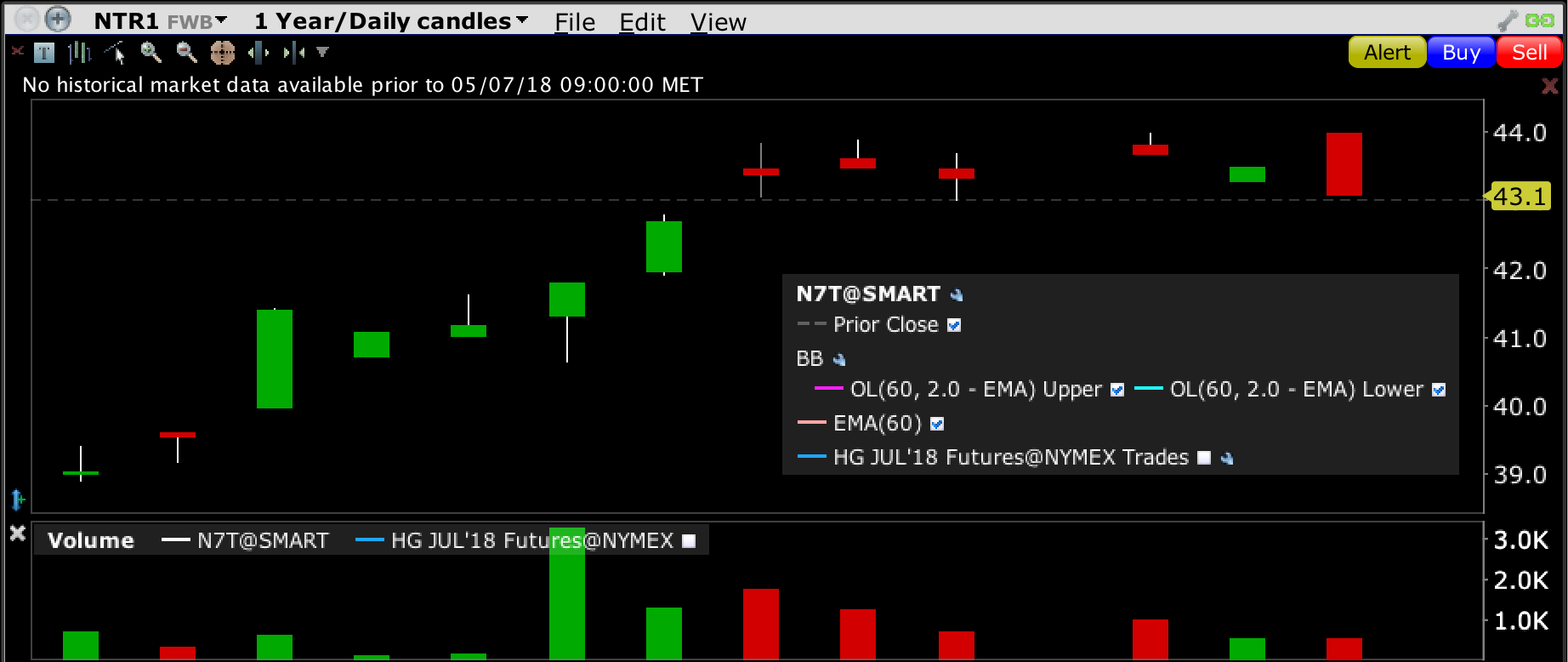1568x662 pixels.
Task: Open the File menu
Action: pos(575,22)
